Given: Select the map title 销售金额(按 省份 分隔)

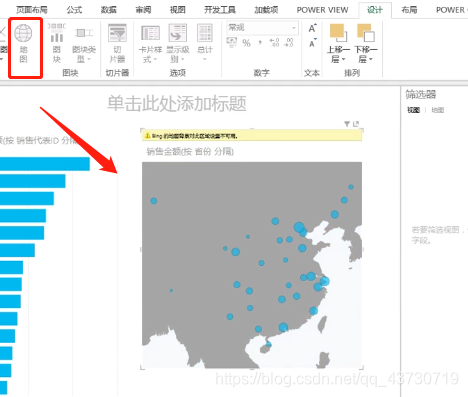Looking at the screenshot, I should [190, 152].
